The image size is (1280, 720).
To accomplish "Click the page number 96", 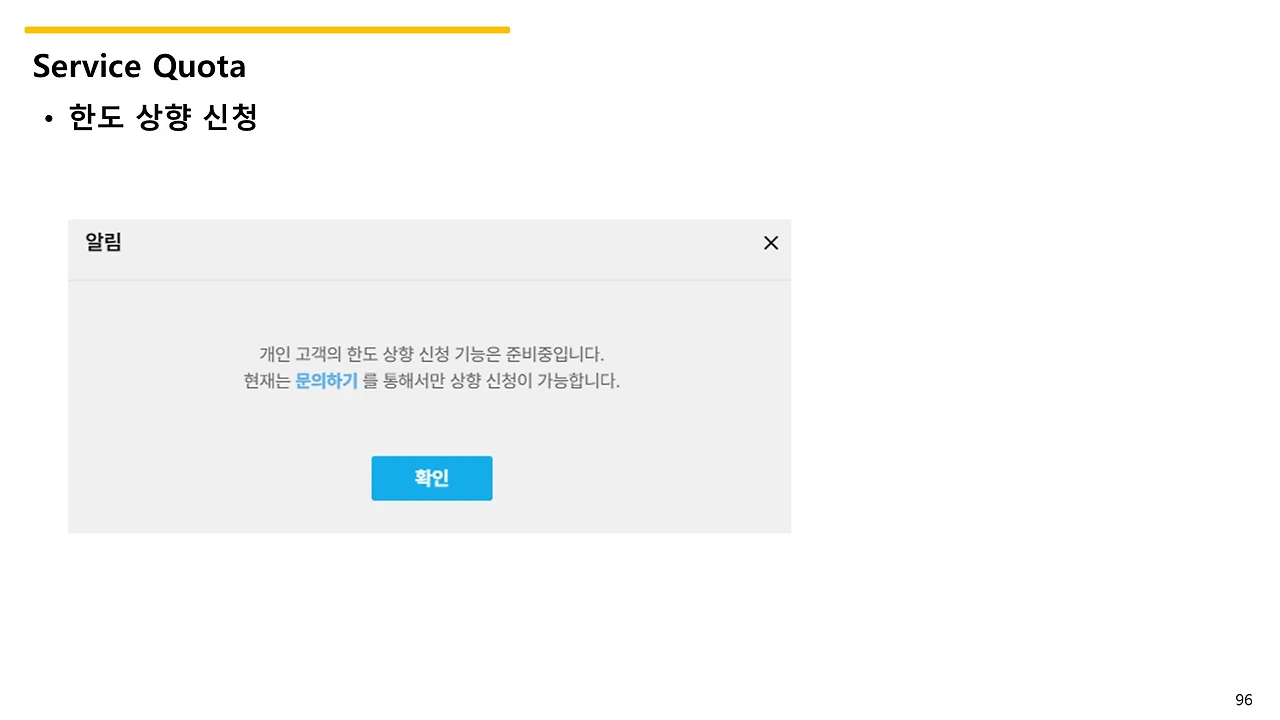I will pyautogui.click(x=1244, y=700).
